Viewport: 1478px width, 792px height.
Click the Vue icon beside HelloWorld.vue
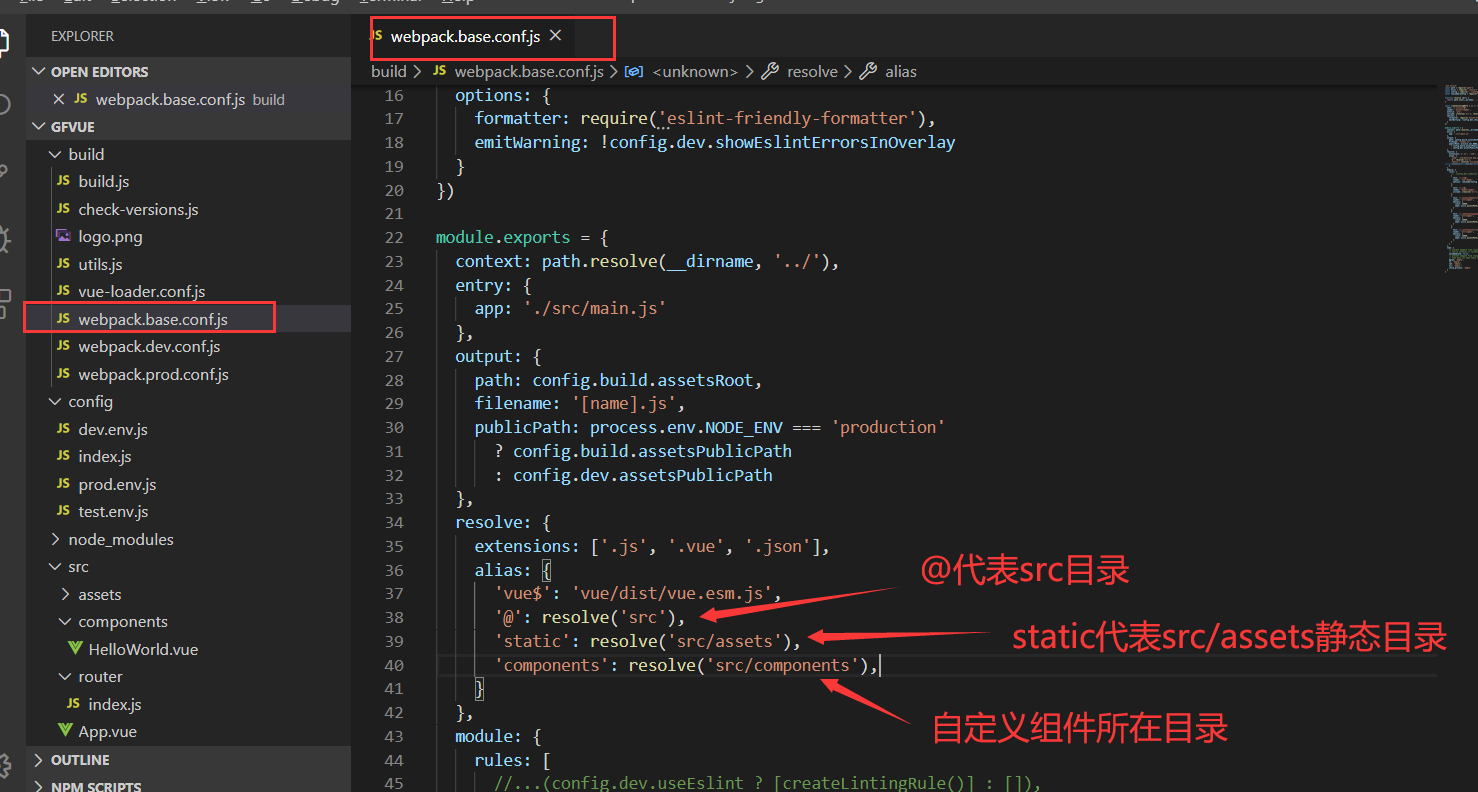coord(73,649)
